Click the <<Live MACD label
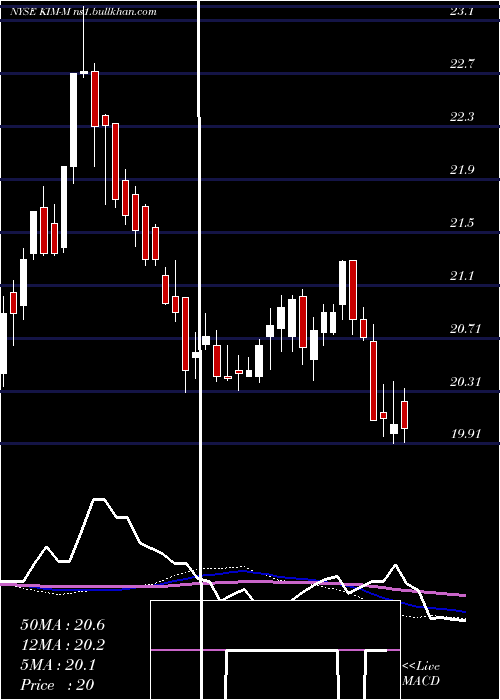500x700 pixels. 421,673
